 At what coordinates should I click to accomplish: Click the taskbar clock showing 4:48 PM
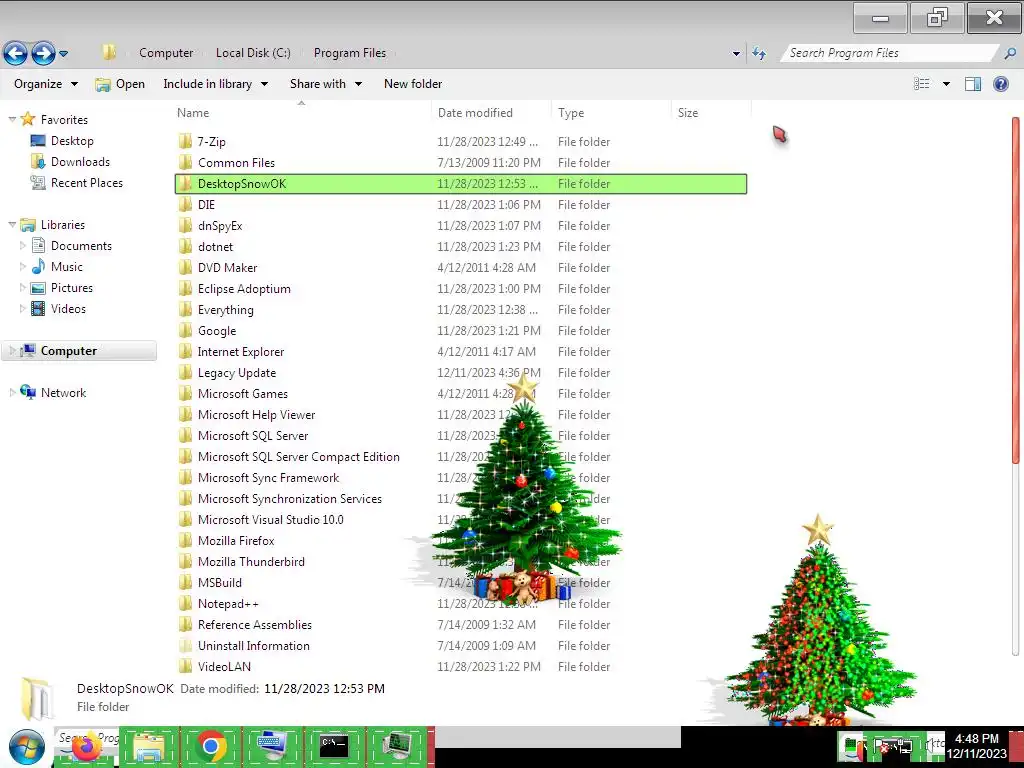[x=976, y=746]
